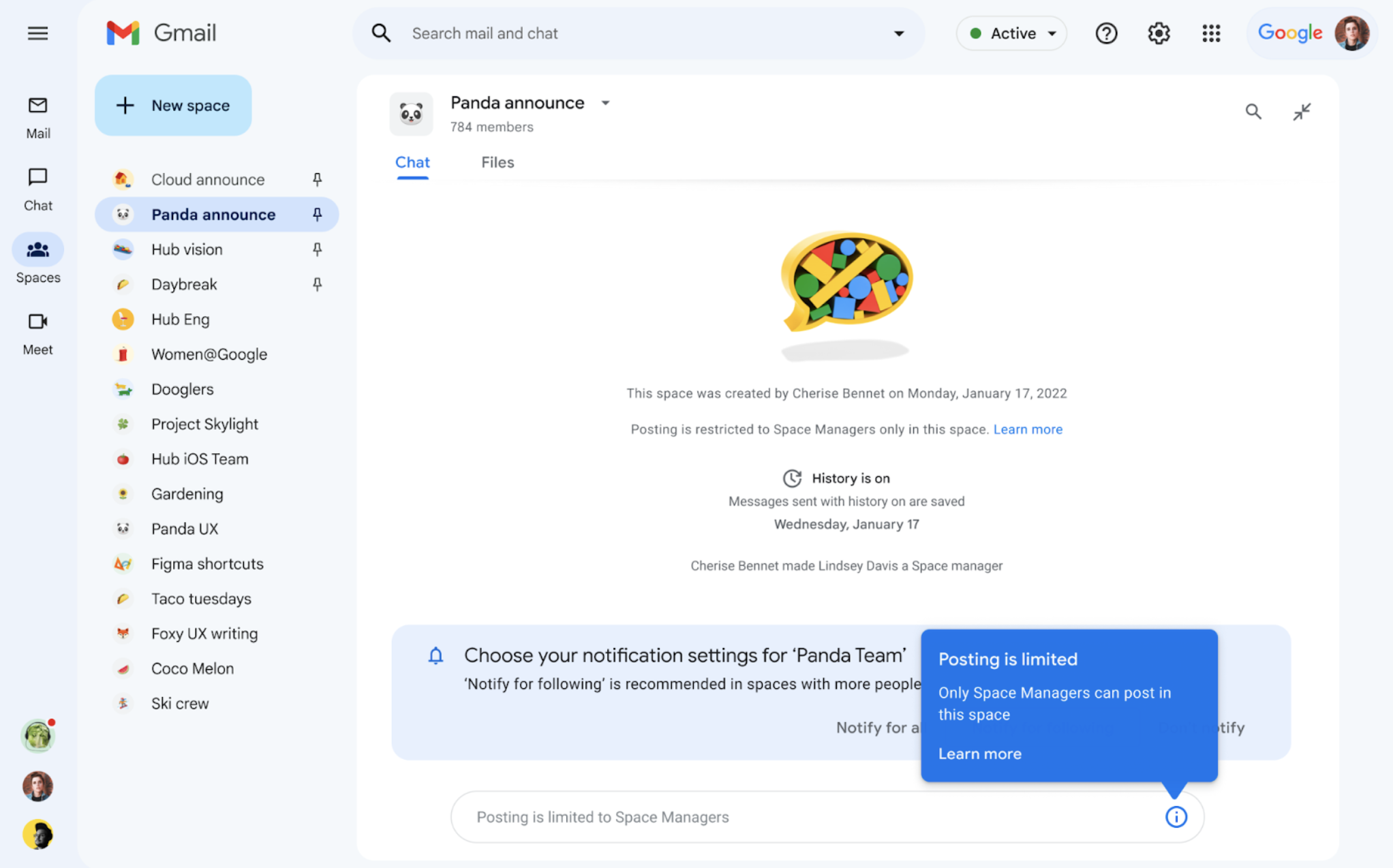
Task: Unpin the Daybreak space
Action: [317, 284]
